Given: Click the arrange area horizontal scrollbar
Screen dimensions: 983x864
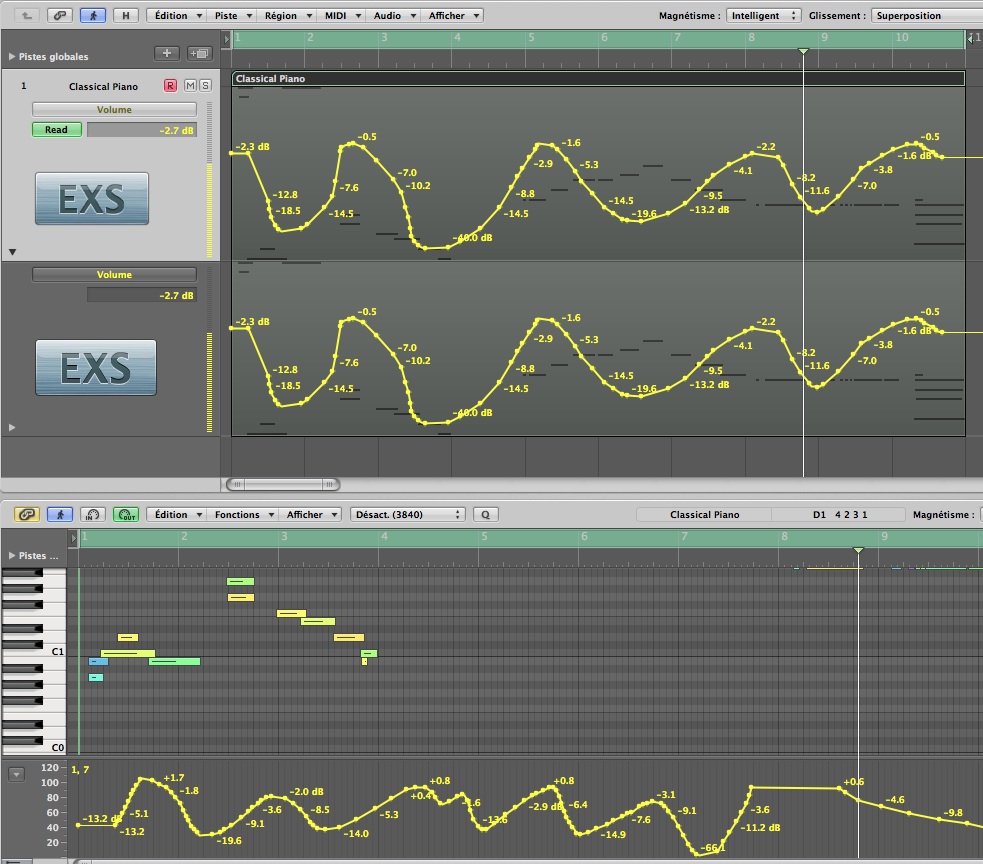Looking at the screenshot, I should 282,484.
